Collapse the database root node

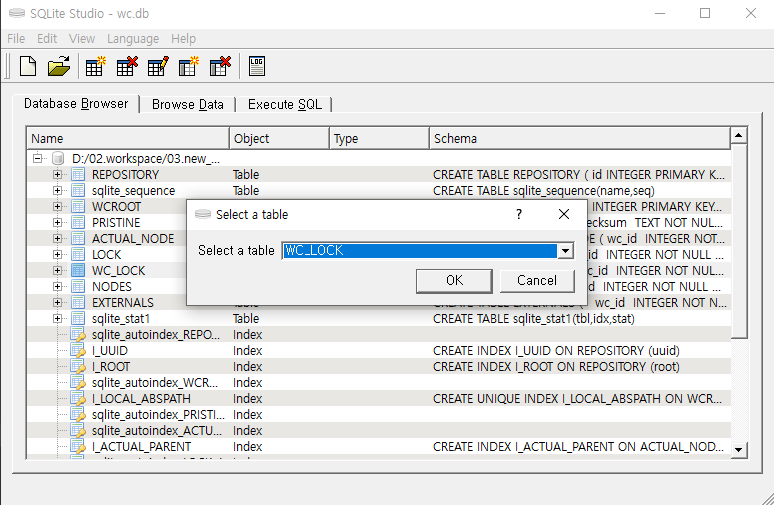(38, 158)
